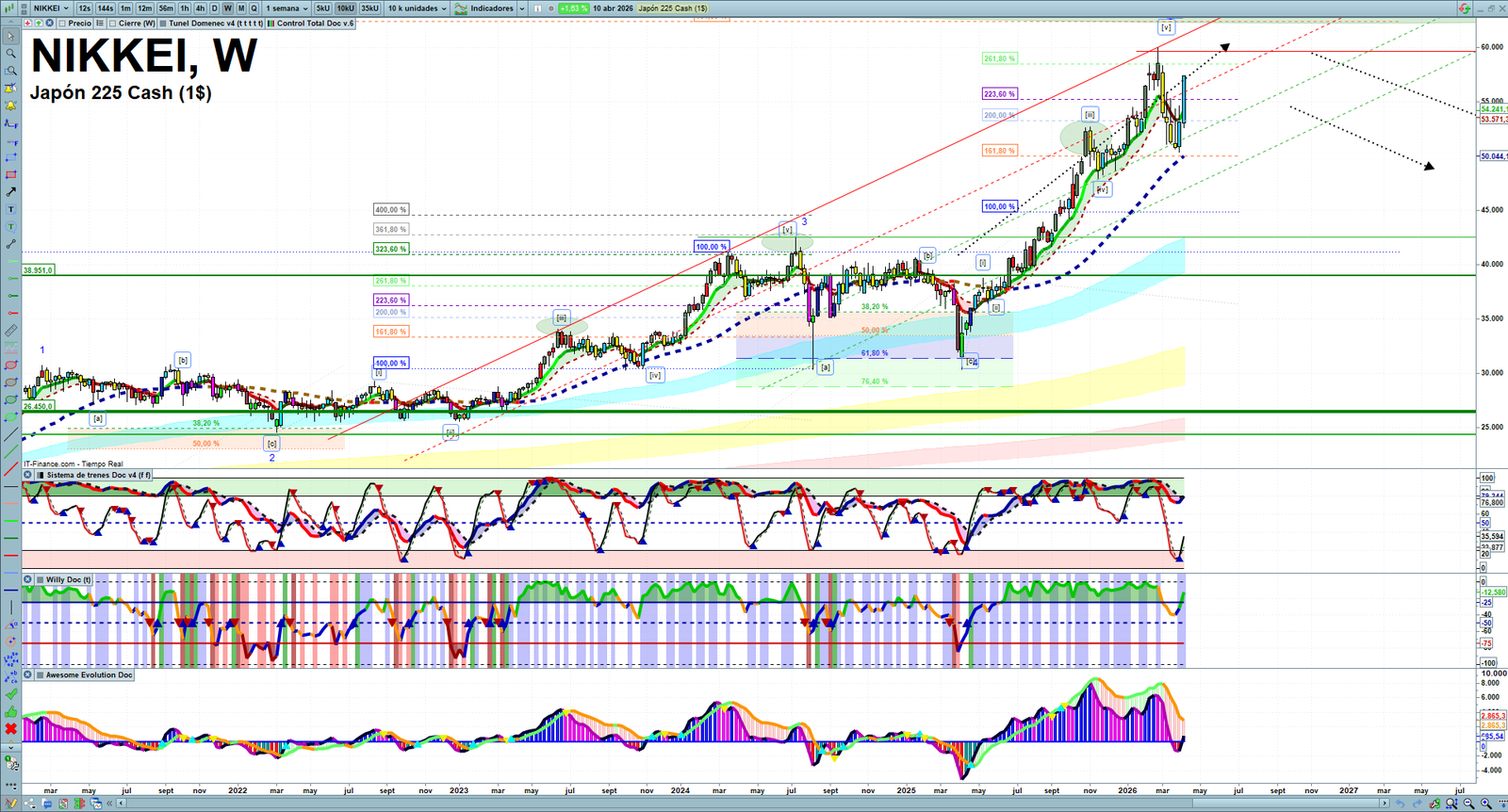This screenshot has height=812, width=1508.
Task: Open Sistema de trenes Doc settings icon
Action: click(28, 475)
